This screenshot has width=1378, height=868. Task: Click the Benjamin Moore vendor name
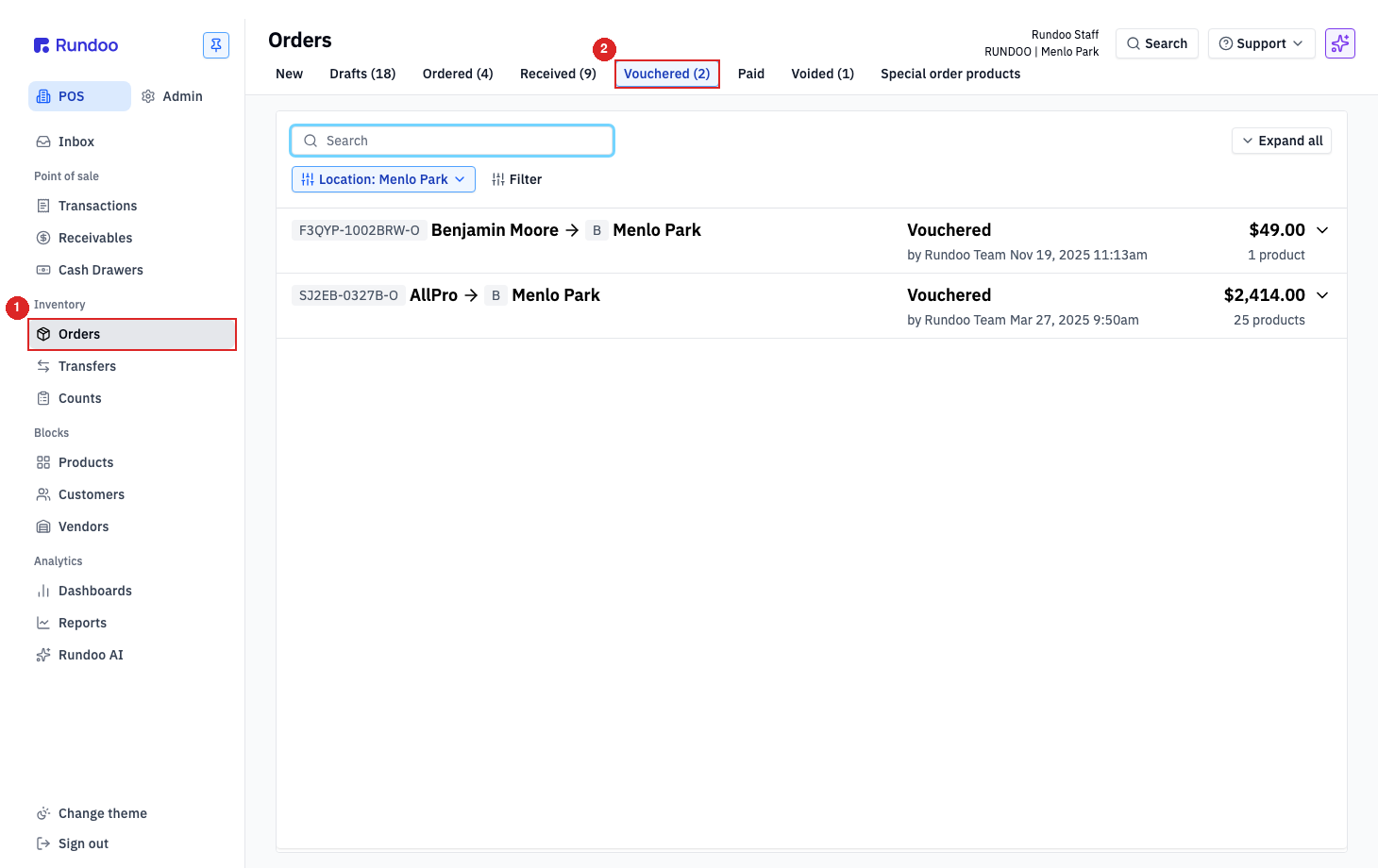pos(495,230)
